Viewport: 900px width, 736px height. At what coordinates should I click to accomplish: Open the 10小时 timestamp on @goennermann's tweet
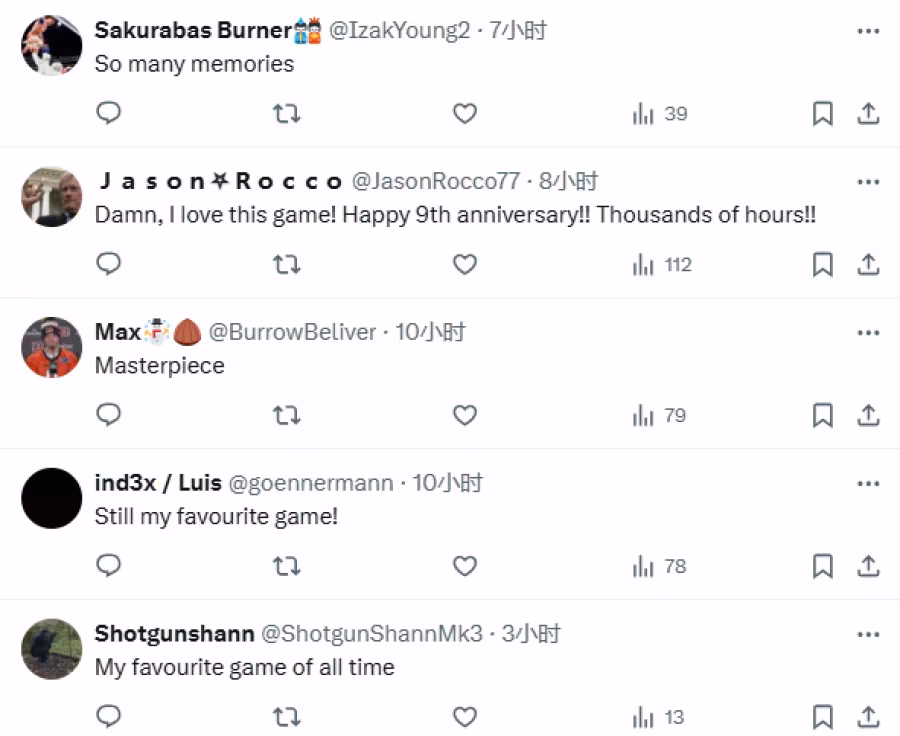[x=447, y=484]
